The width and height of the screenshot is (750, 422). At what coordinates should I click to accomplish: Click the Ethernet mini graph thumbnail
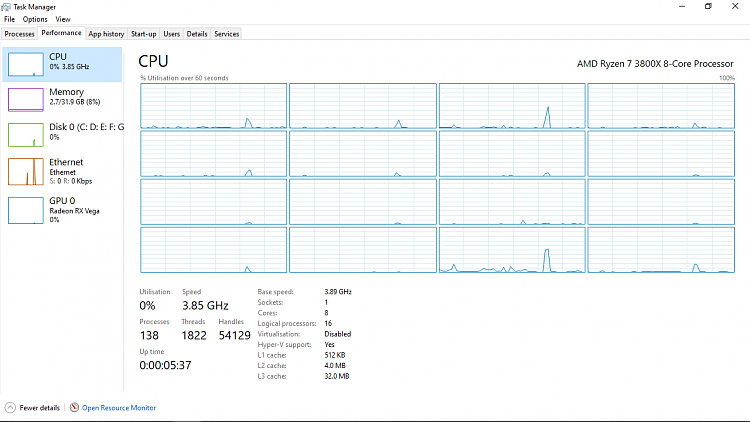tap(26, 171)
